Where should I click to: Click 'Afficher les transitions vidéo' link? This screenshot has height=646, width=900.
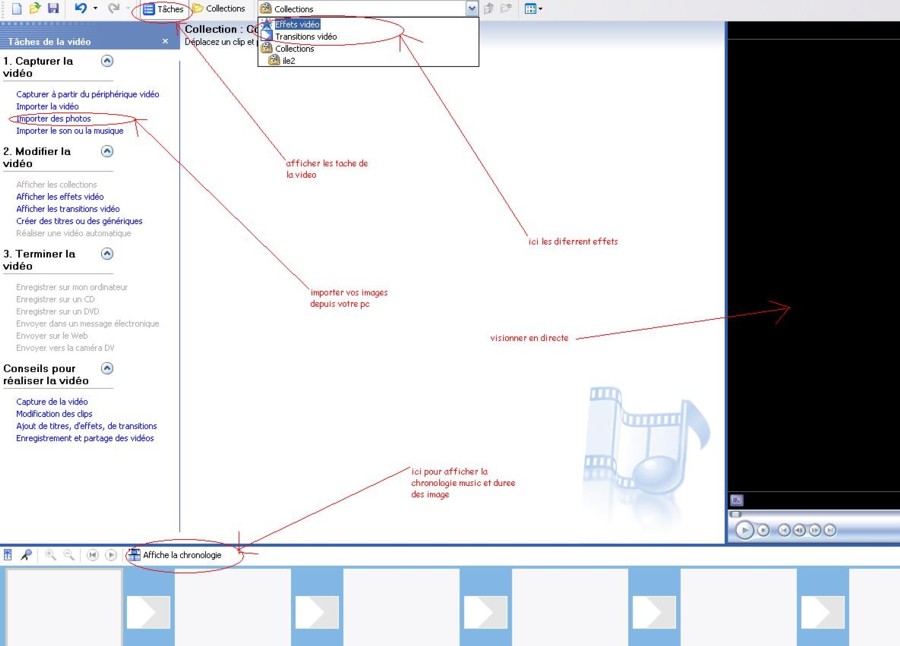point(68,209)
